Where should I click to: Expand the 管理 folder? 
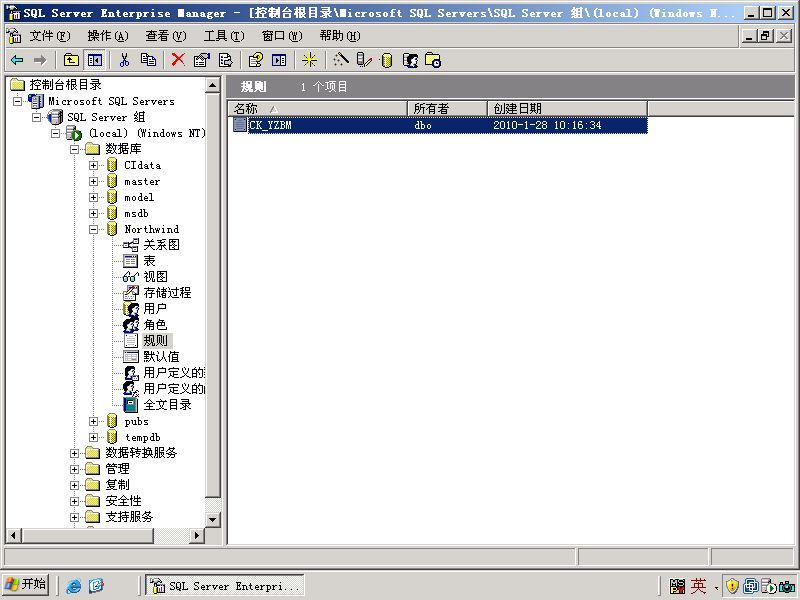click(74, 469)
